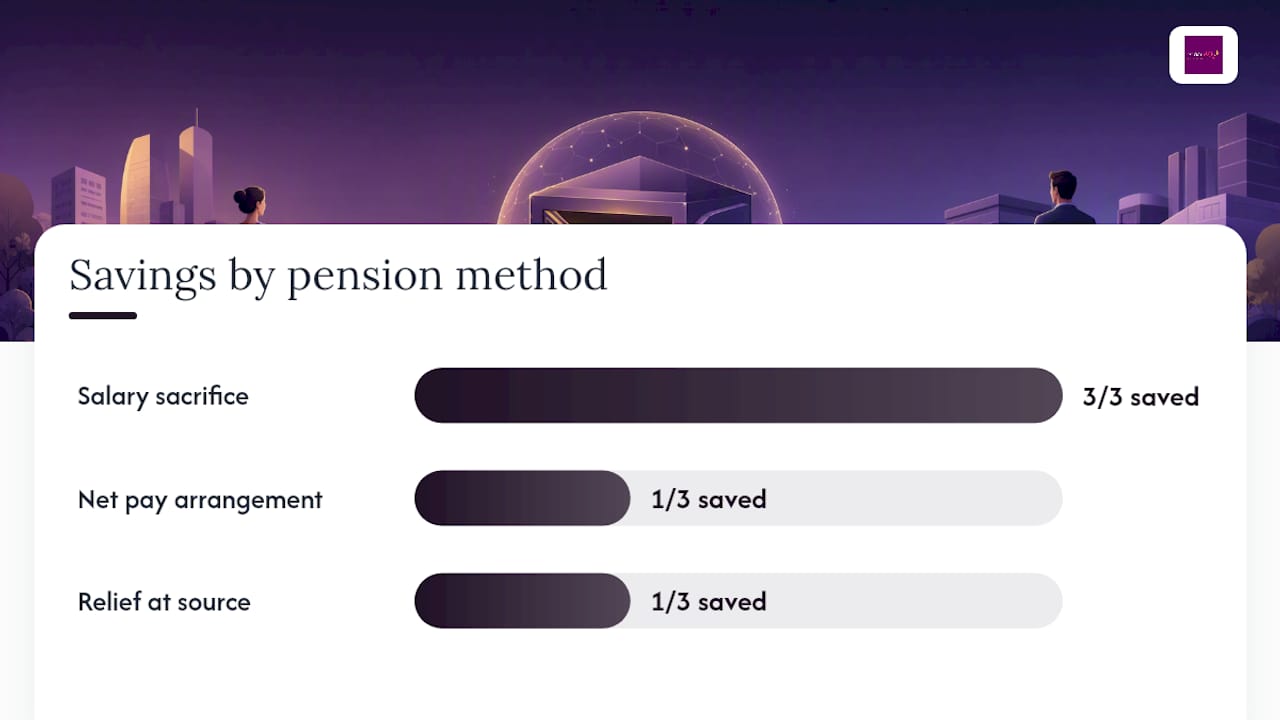Click the empty grey portion of Relief bar
The height and width of the screenshot is (720, 1280).
coord(914,601)
